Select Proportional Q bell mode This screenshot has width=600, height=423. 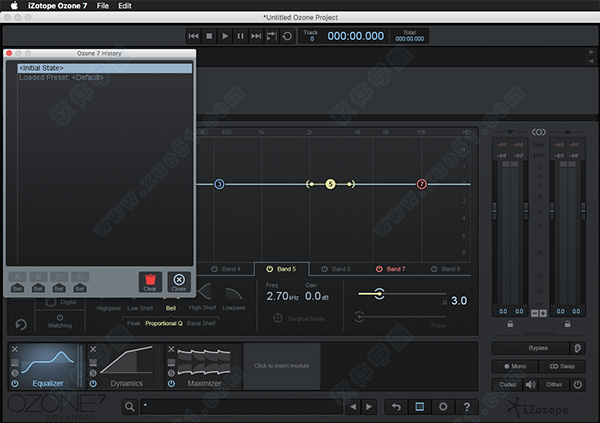click(x=164, y=323)
